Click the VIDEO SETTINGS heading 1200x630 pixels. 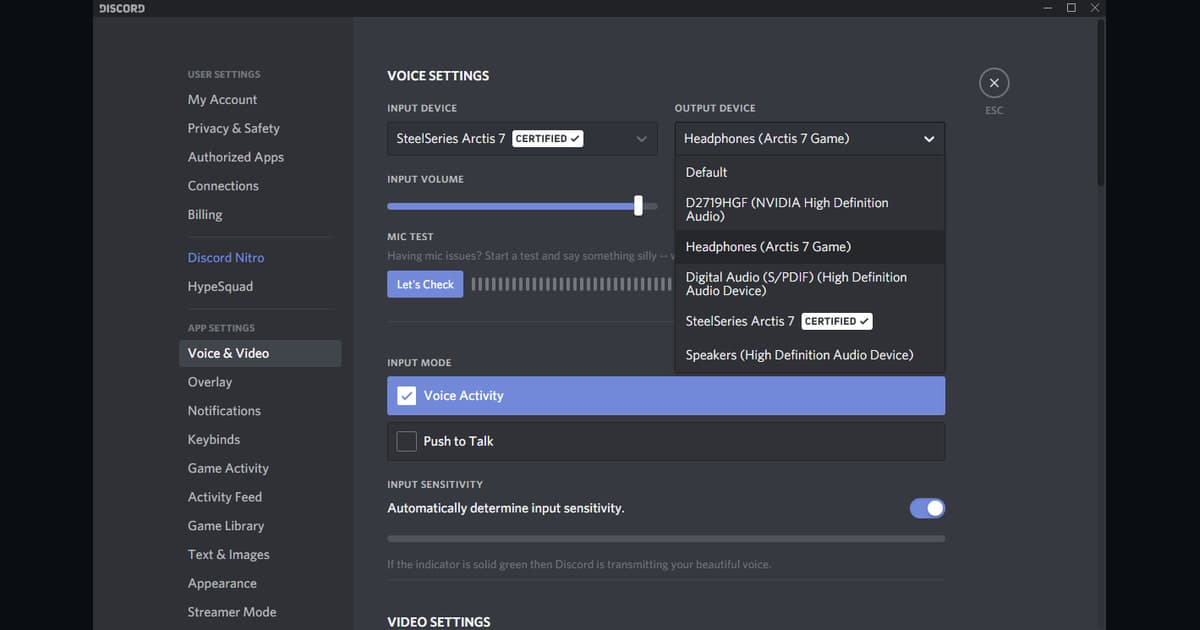click(439, 622)
